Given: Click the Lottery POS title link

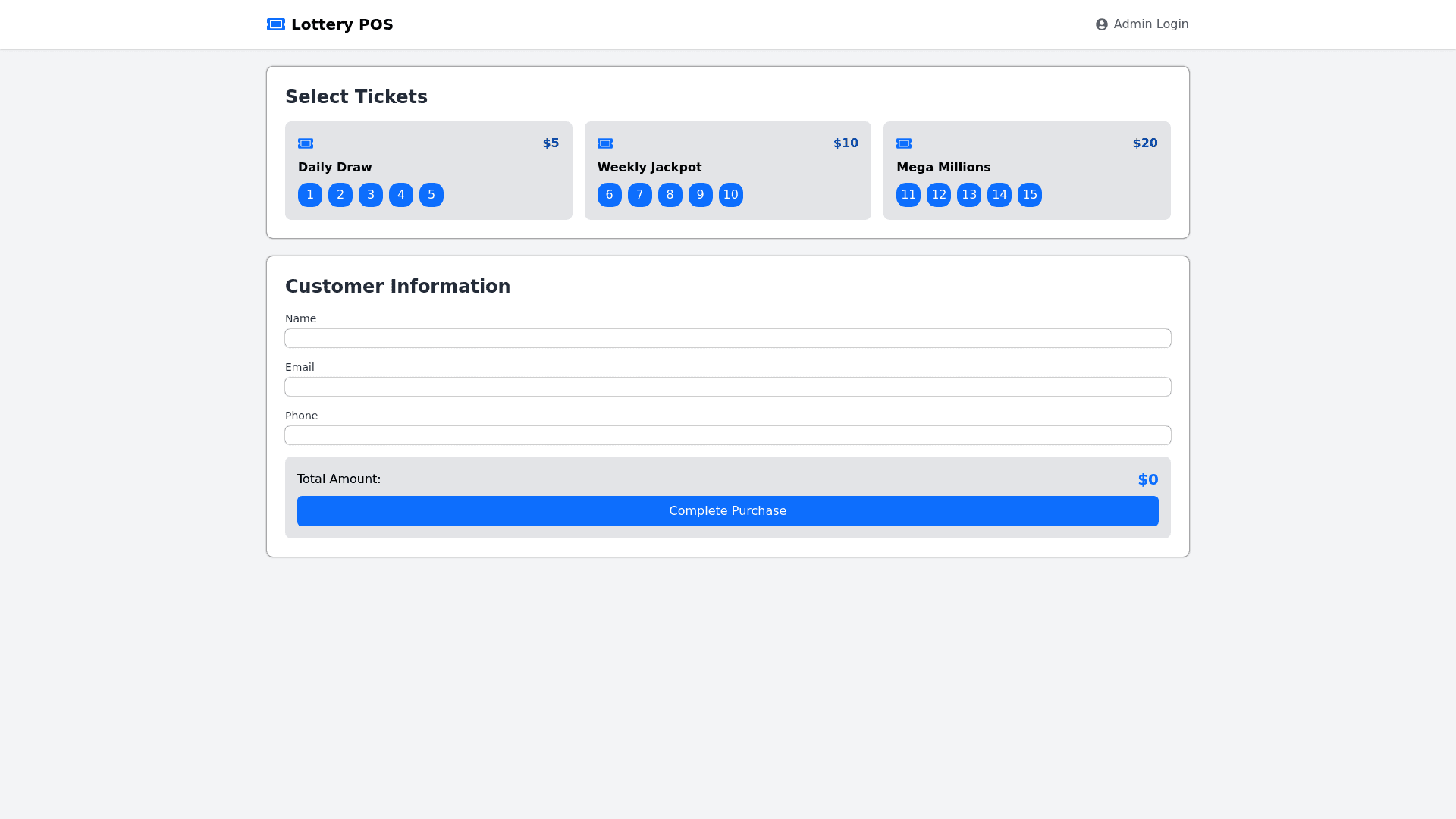Looking at the screenshot, I should [342, 24].
